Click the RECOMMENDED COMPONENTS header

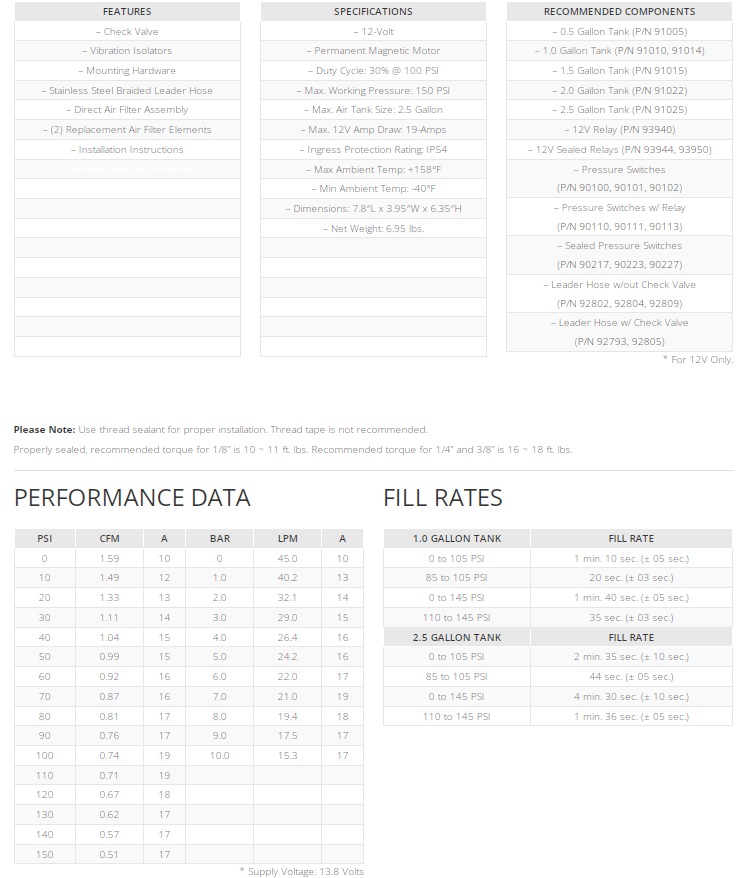coord(619,12)
